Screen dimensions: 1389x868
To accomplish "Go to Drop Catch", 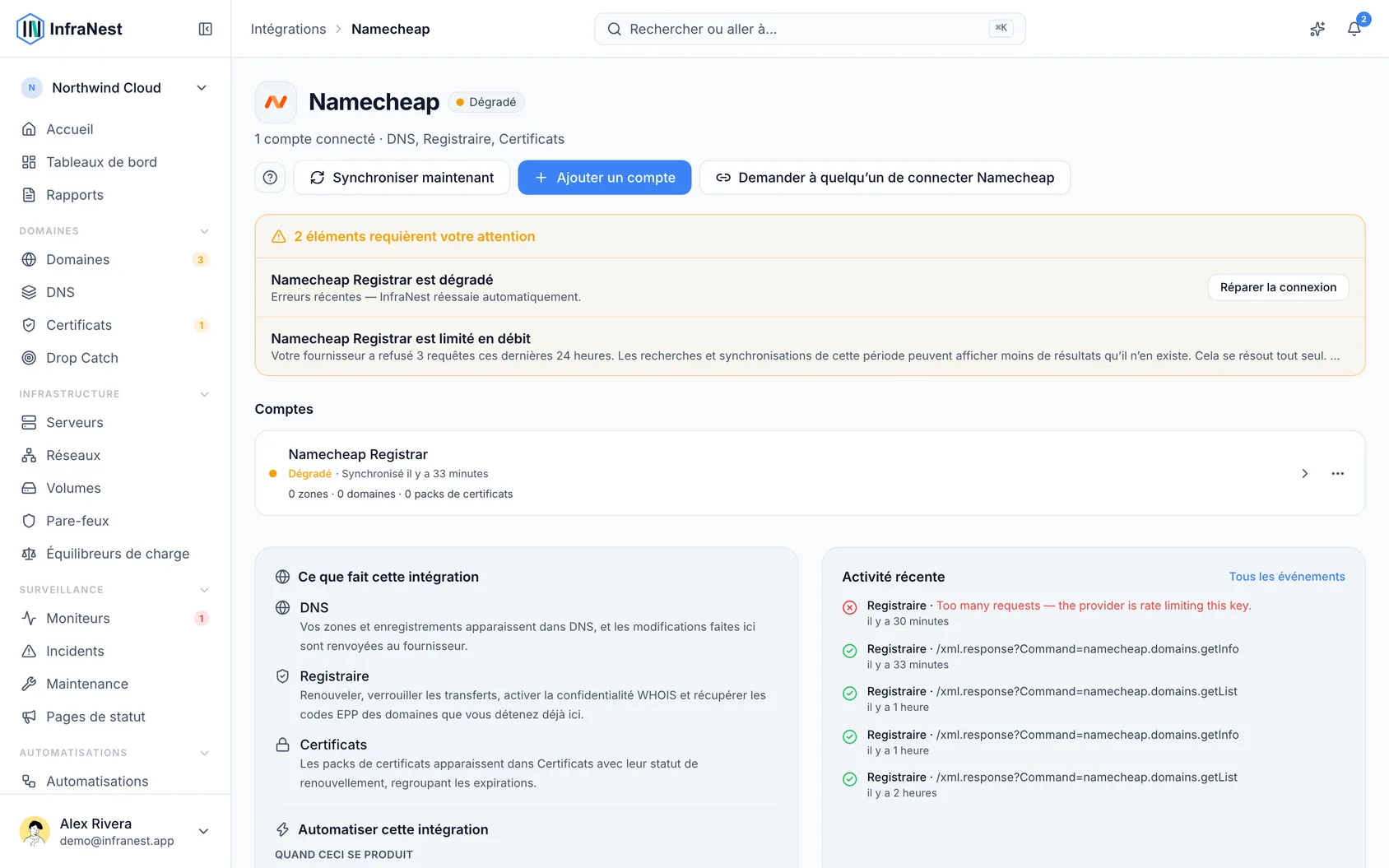I will click(115, 358).
